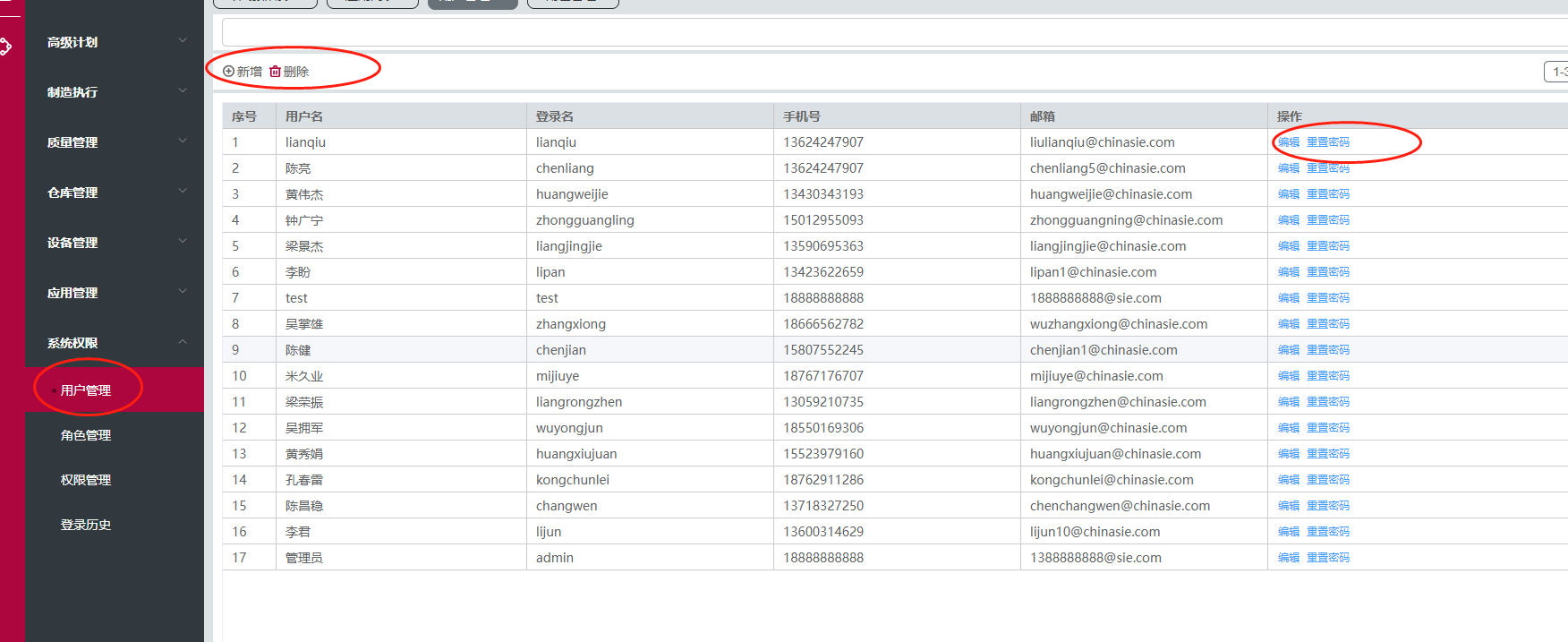Click 编辑 for user lianqiu
Viewport: 1568px width, 642px height.
[1288, 142]
